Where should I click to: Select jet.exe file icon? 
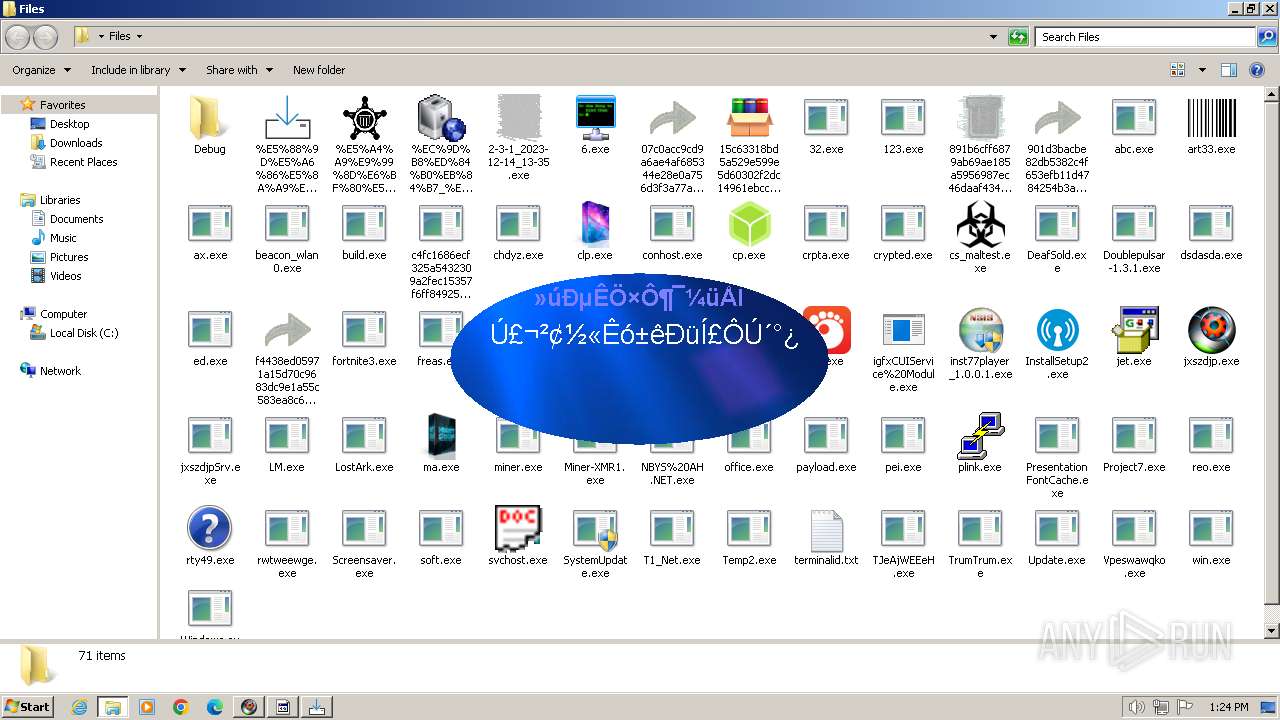point(1134,330)
